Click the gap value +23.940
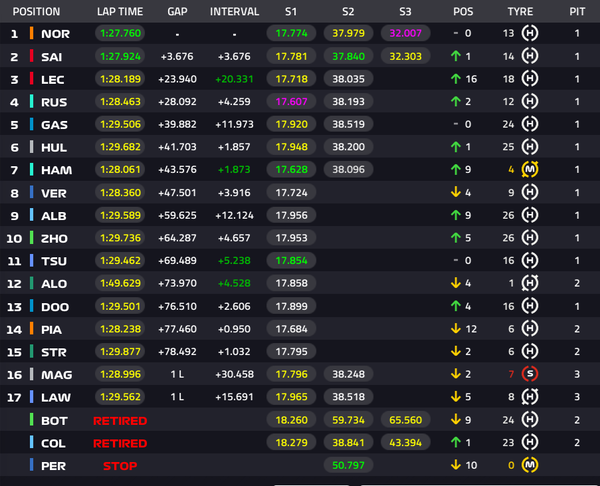The width and height of the screenshot is (600, 486). click(x=177, y=79)
